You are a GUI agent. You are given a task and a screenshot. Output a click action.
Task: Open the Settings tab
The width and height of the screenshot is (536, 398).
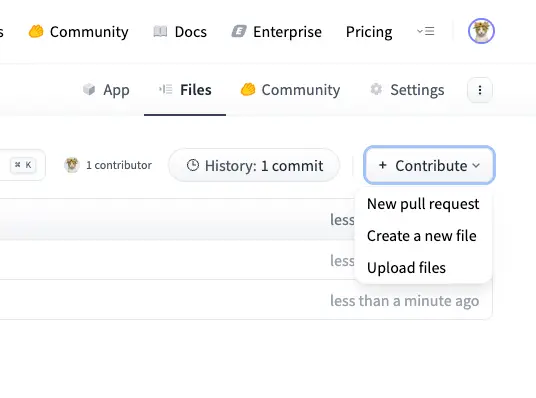(x=407, y=90)
